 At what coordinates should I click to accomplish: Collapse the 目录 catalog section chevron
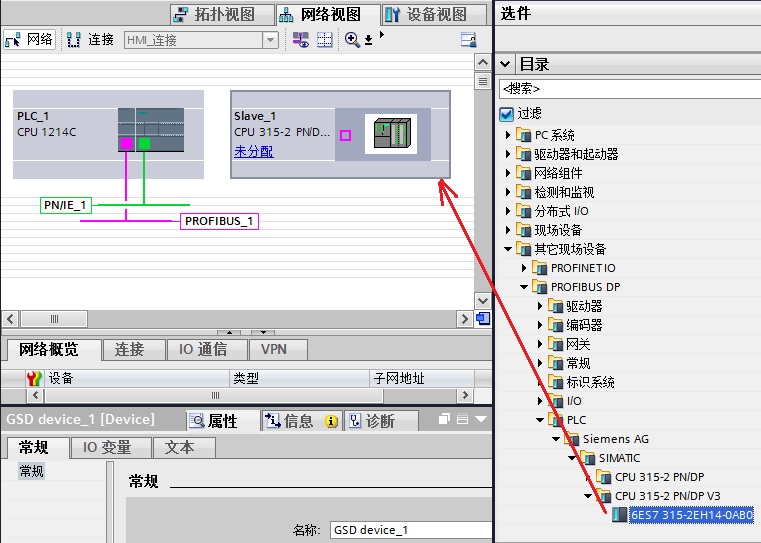505,64
